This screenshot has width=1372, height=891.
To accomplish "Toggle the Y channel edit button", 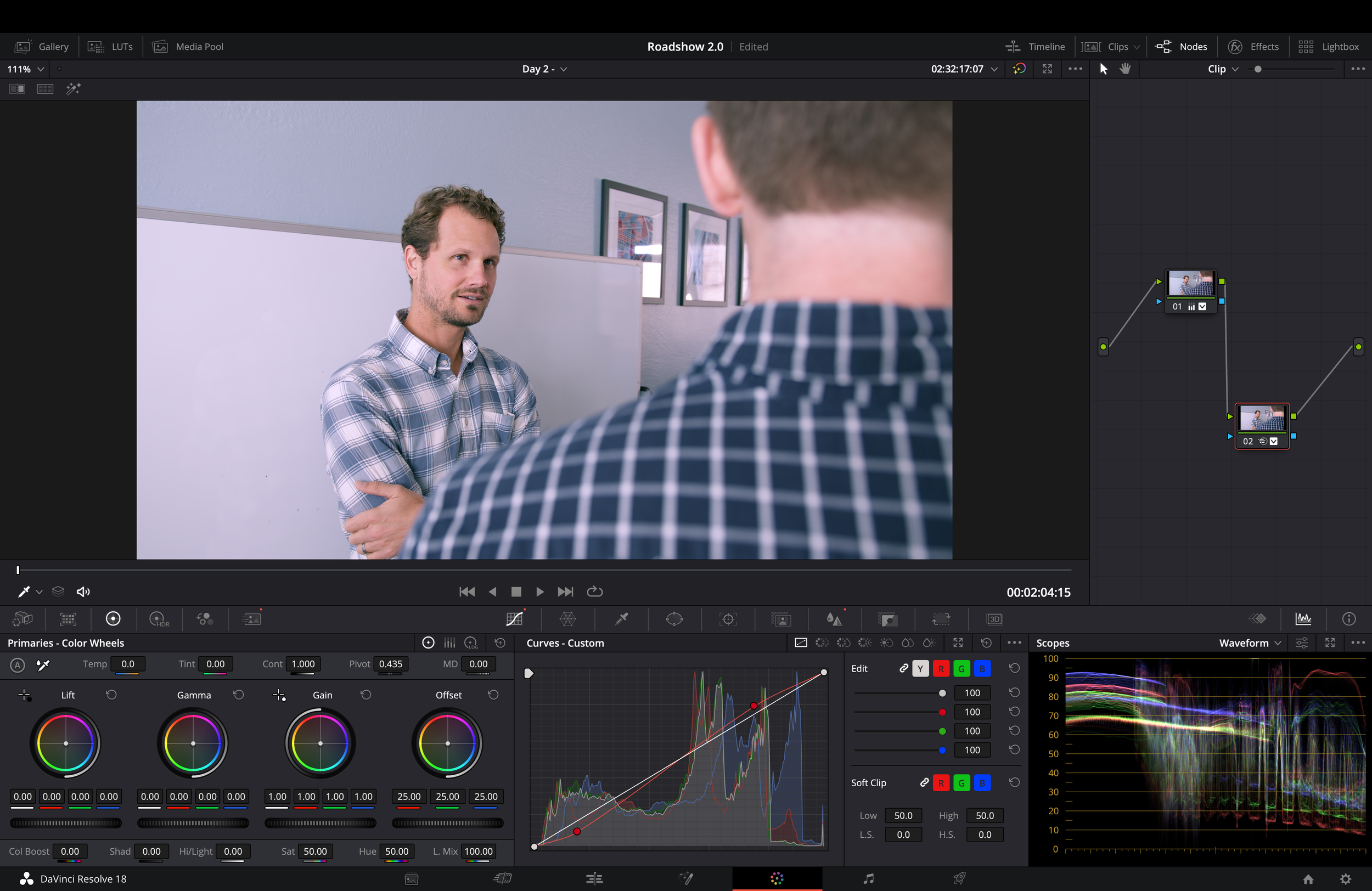I will tap(921, 669).
